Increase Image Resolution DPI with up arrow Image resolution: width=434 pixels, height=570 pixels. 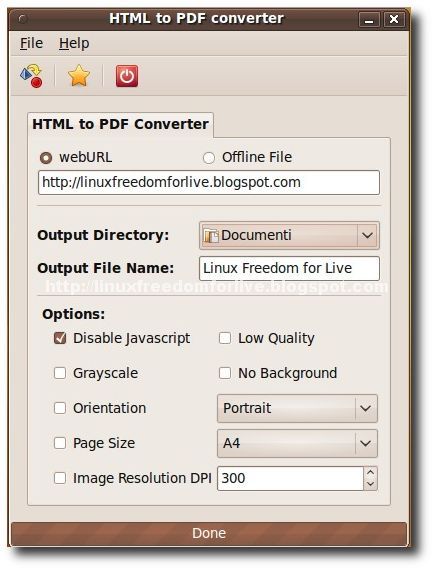pos(370,472)
